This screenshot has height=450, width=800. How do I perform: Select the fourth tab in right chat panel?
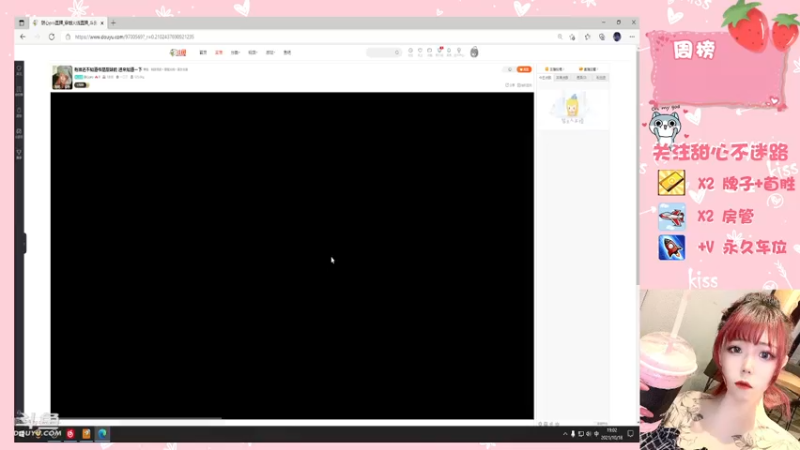(x=601, y=78)
